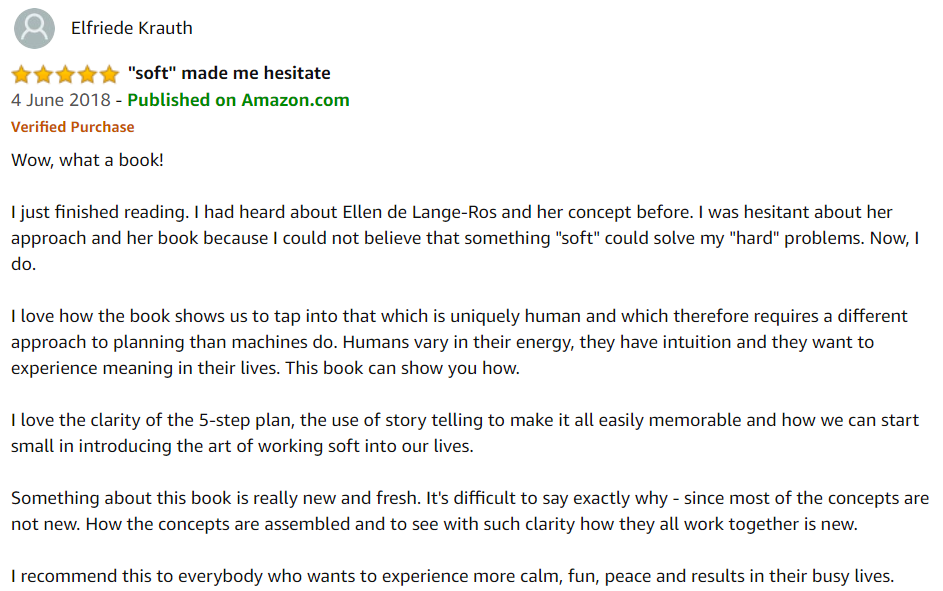The width and height of the screenshot is (943, 591).
Task: Click the third star of the rating
Action: click(x=65, y=74)
